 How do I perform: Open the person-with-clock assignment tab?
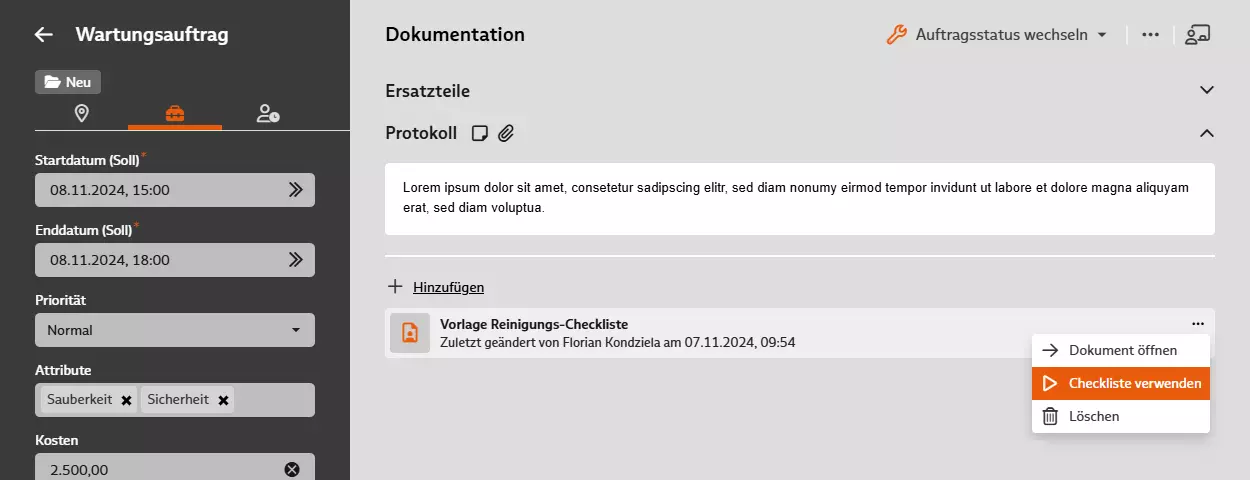point(268,113)
